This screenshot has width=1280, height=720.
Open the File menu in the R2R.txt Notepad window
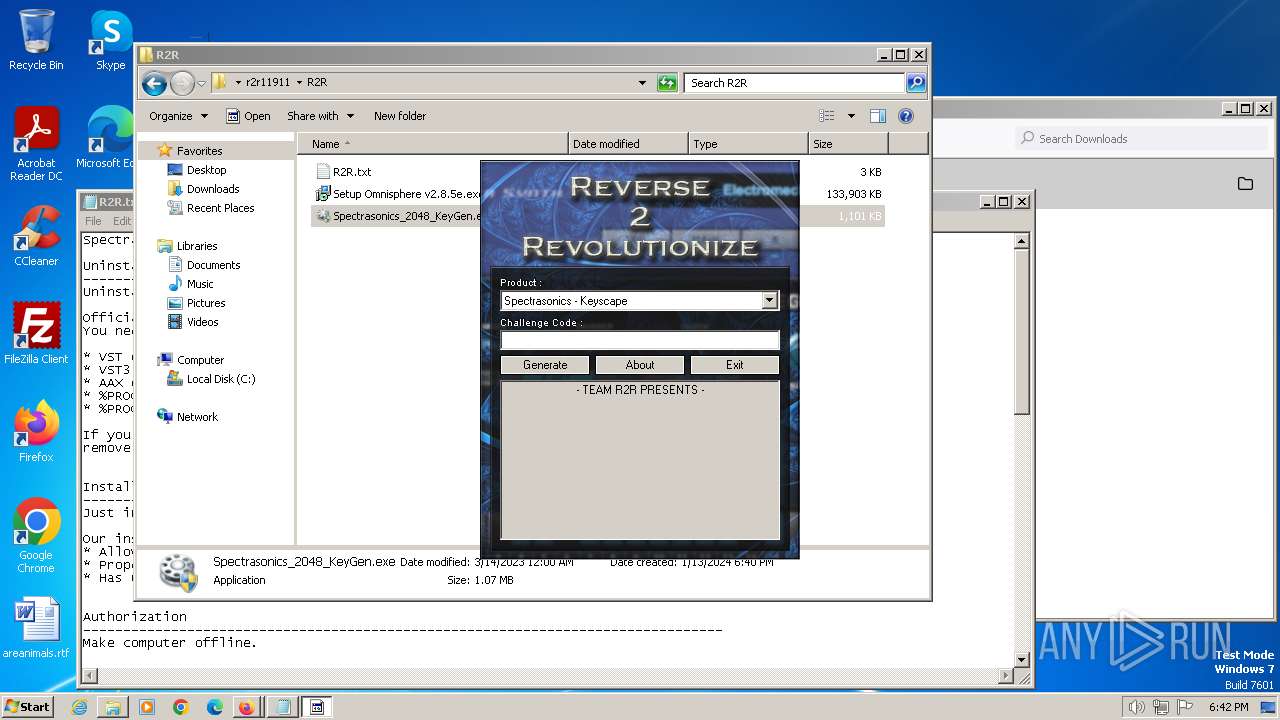[x=93, y=221]
